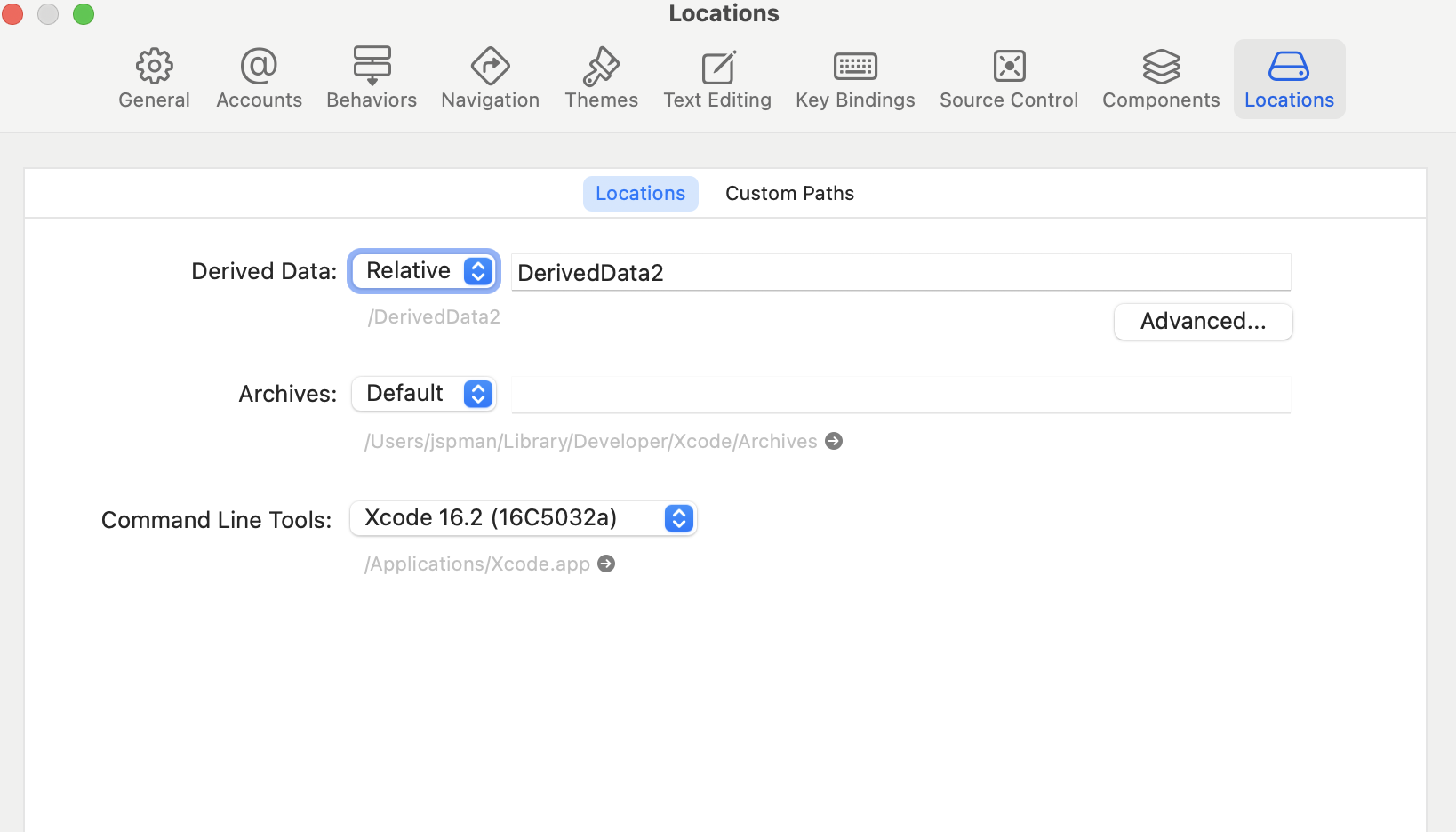The width and height of the screenshot is (1456, 832).
Task: Open the Components layers icon
Action: pos(1161,67)
